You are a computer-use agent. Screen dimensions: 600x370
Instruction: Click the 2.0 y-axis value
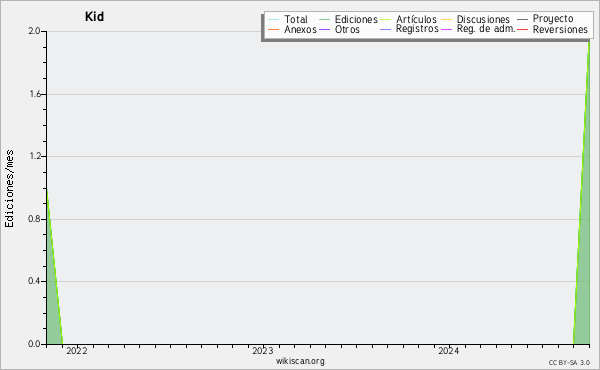pyautogui.click(x=35, y=31)
